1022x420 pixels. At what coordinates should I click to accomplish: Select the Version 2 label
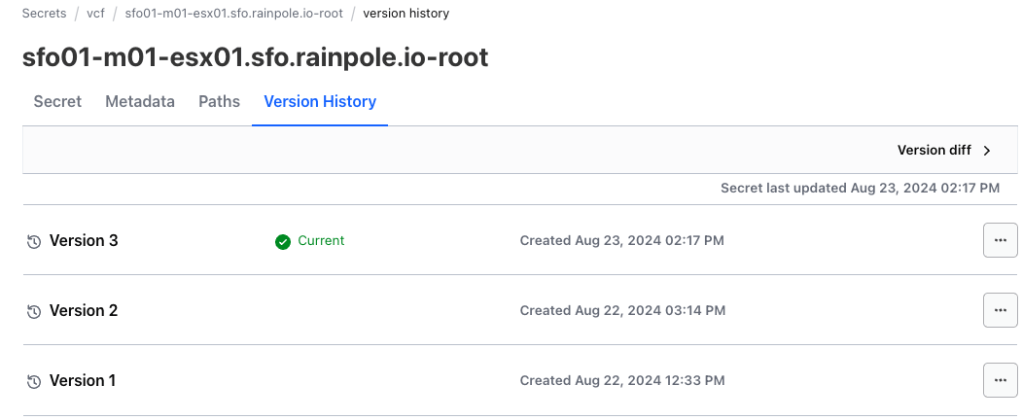83,310
